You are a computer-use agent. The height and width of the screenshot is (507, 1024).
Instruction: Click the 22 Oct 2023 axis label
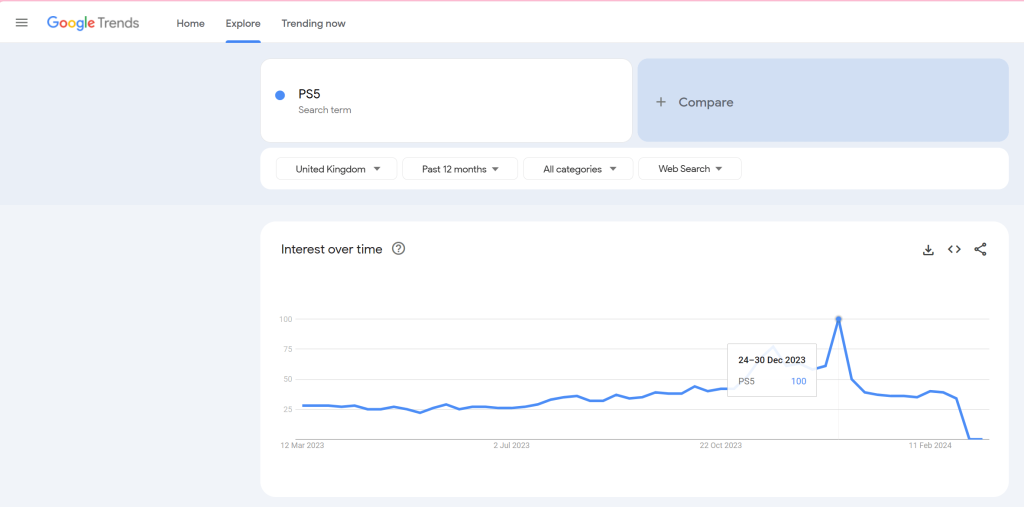tap(721, 446)
